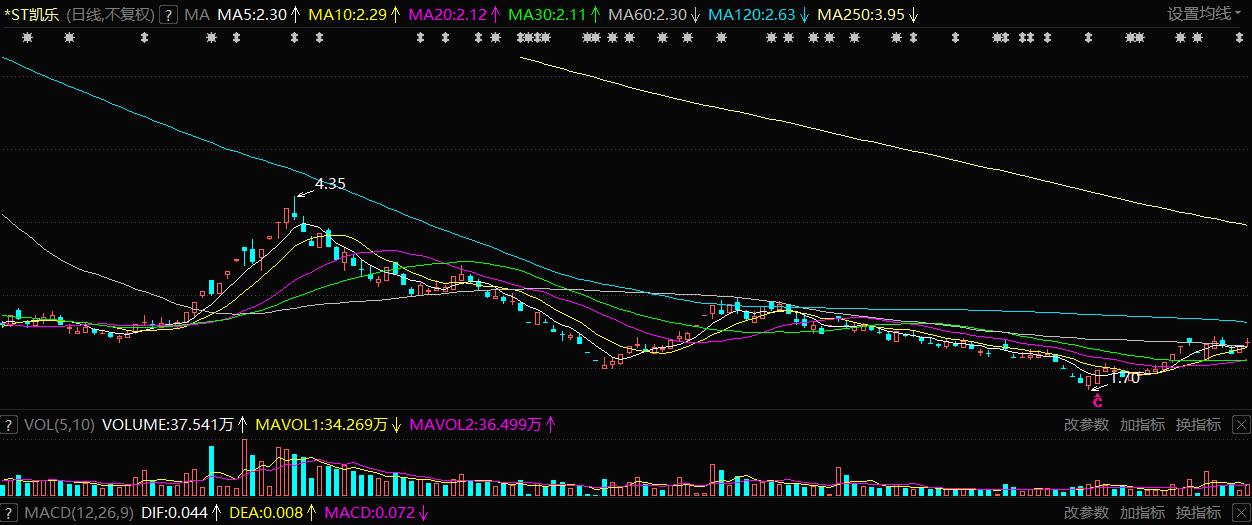Click 换指标 in the MACD panel
The image size is (1252, 525).
click(x=1198, y=513)
